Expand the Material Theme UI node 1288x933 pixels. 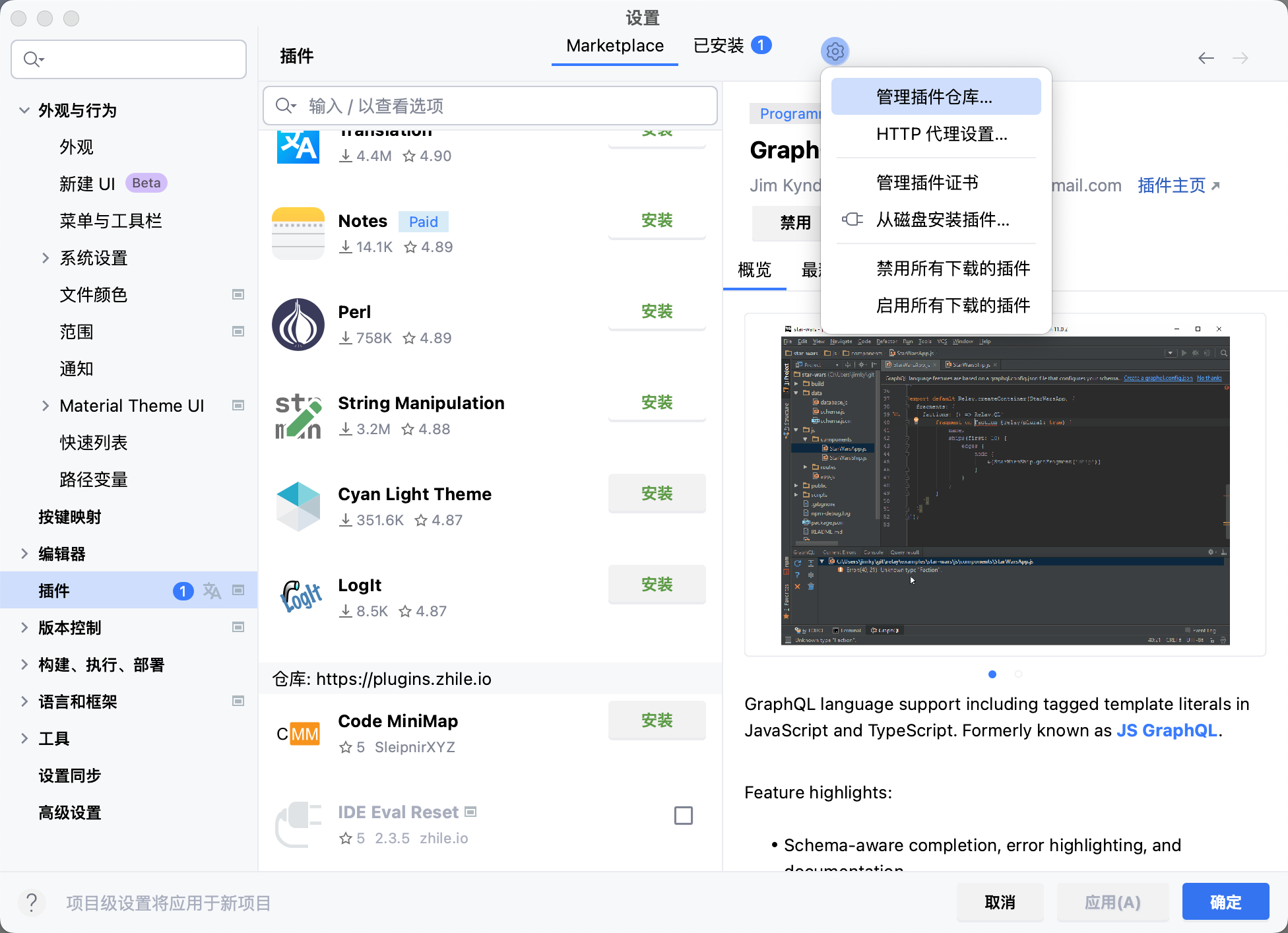(x=46, y=406)
